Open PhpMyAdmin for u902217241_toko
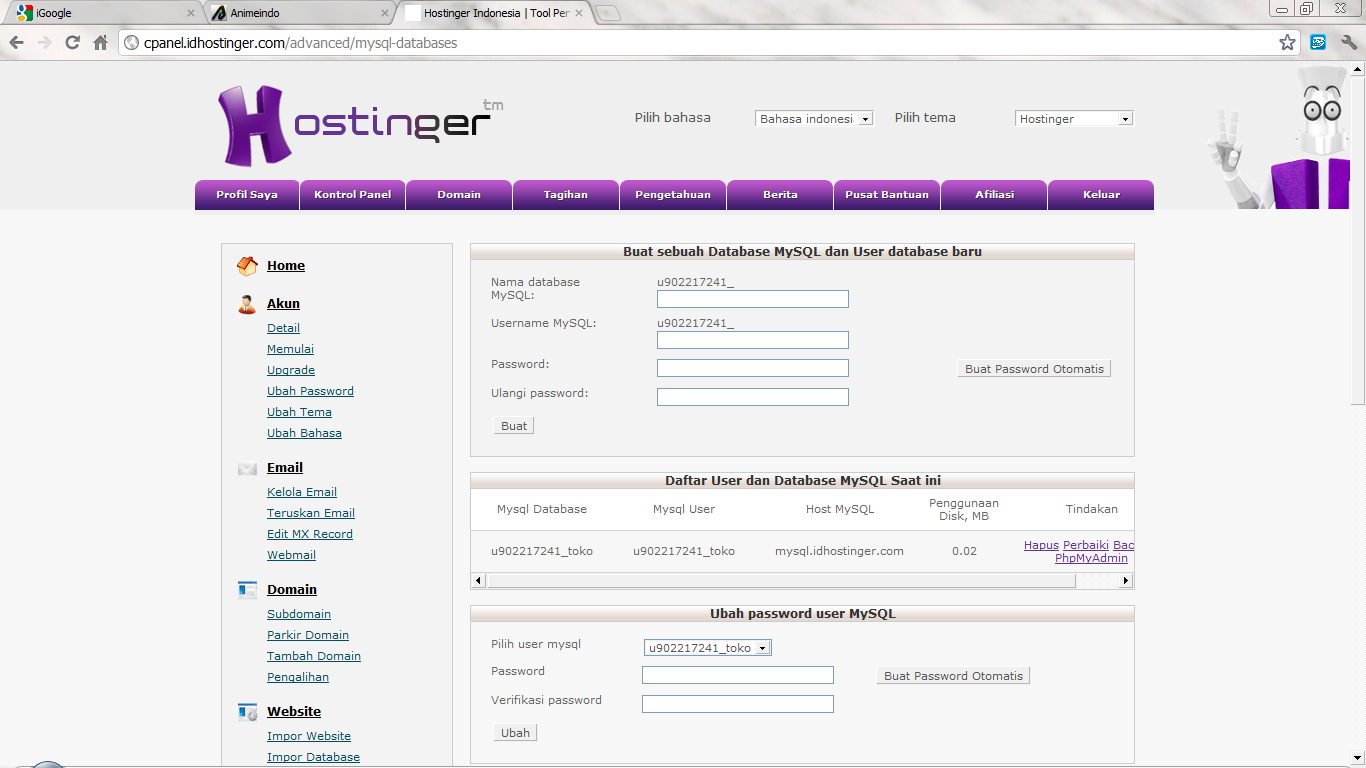This screenshot has width=1366, height=768. (x=1091, y=558)
